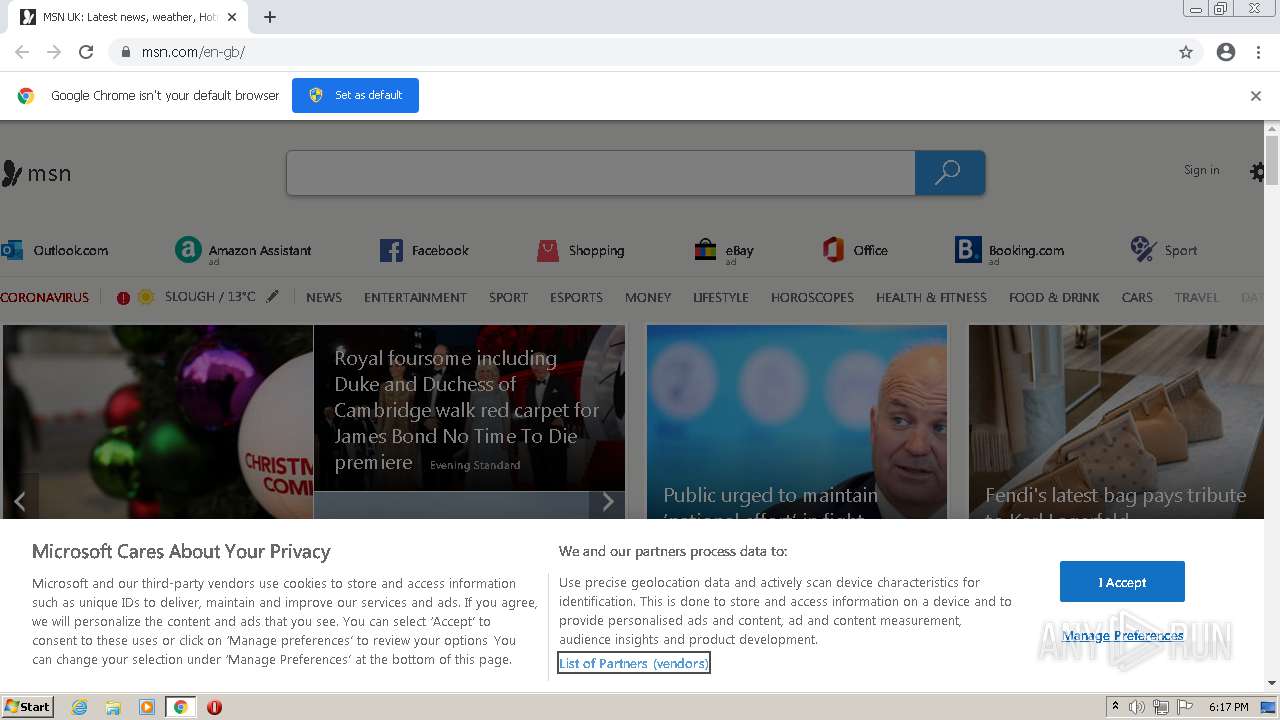The height and width of the screenshot is (720, 1280).
Task: Open MSN settings gear
Action: pyautogui.click(x=1257, y=172)
